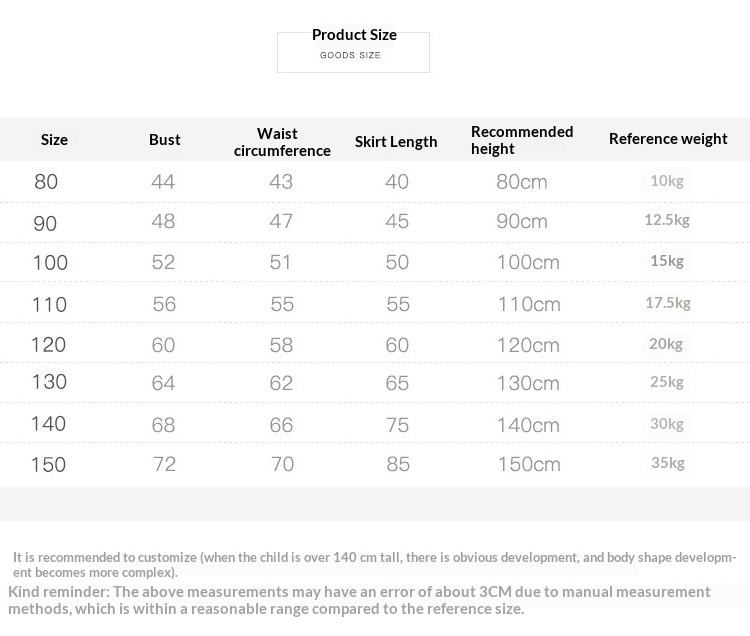
Task: Select size 100 row label
Action: point(50,263)
